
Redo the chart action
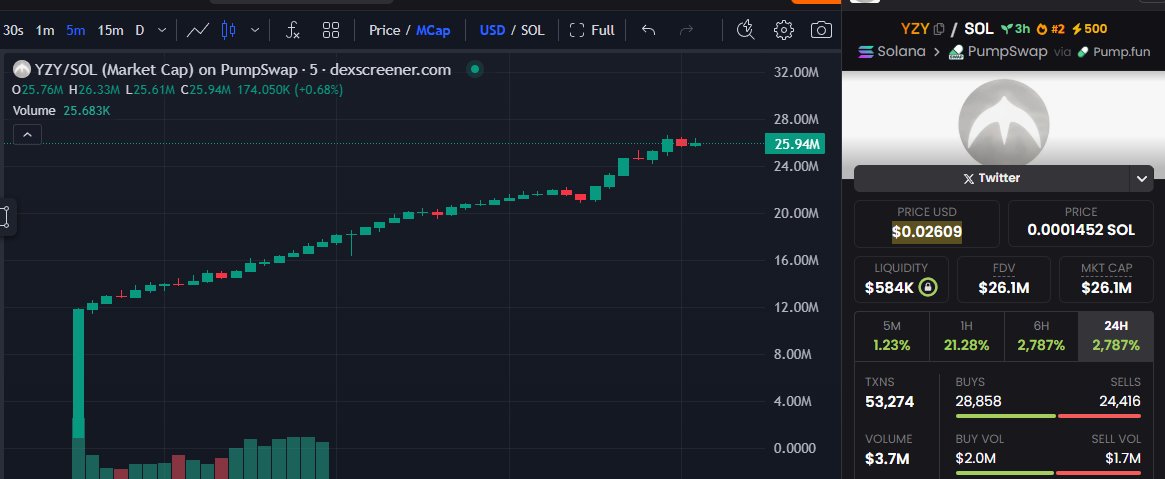687,30
